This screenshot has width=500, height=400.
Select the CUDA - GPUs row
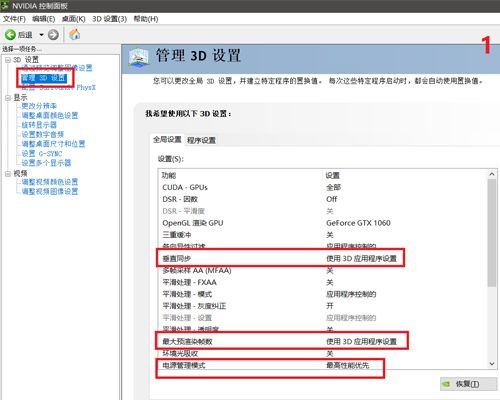323,187
